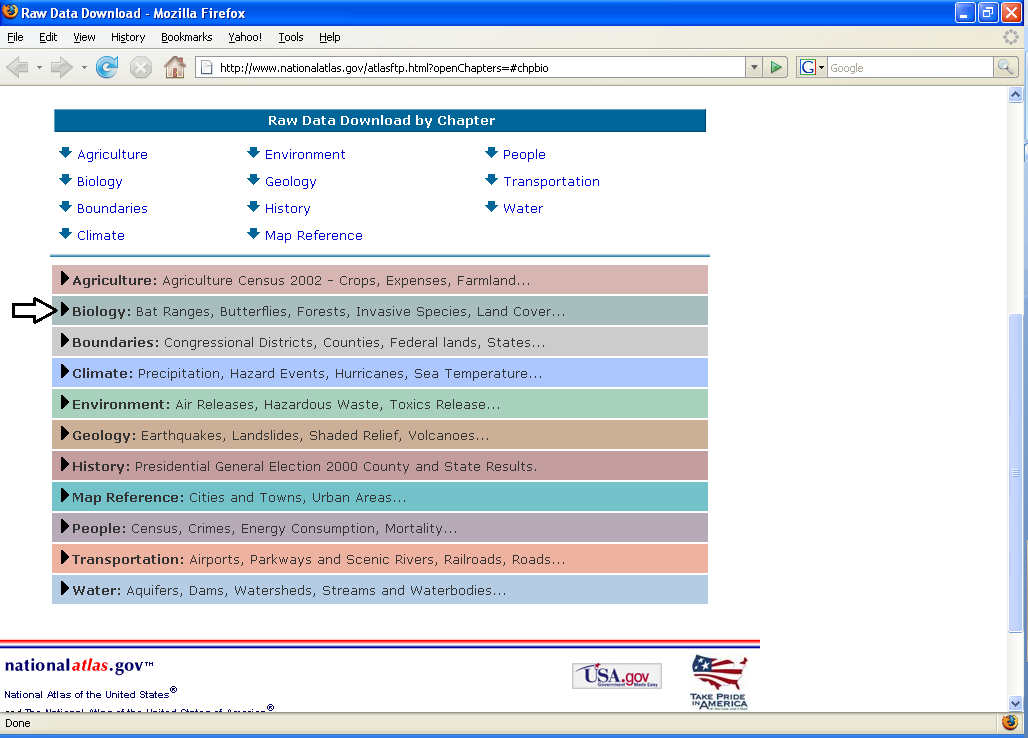
Task: Follow the Water link at top
Action: coord(523,208)
